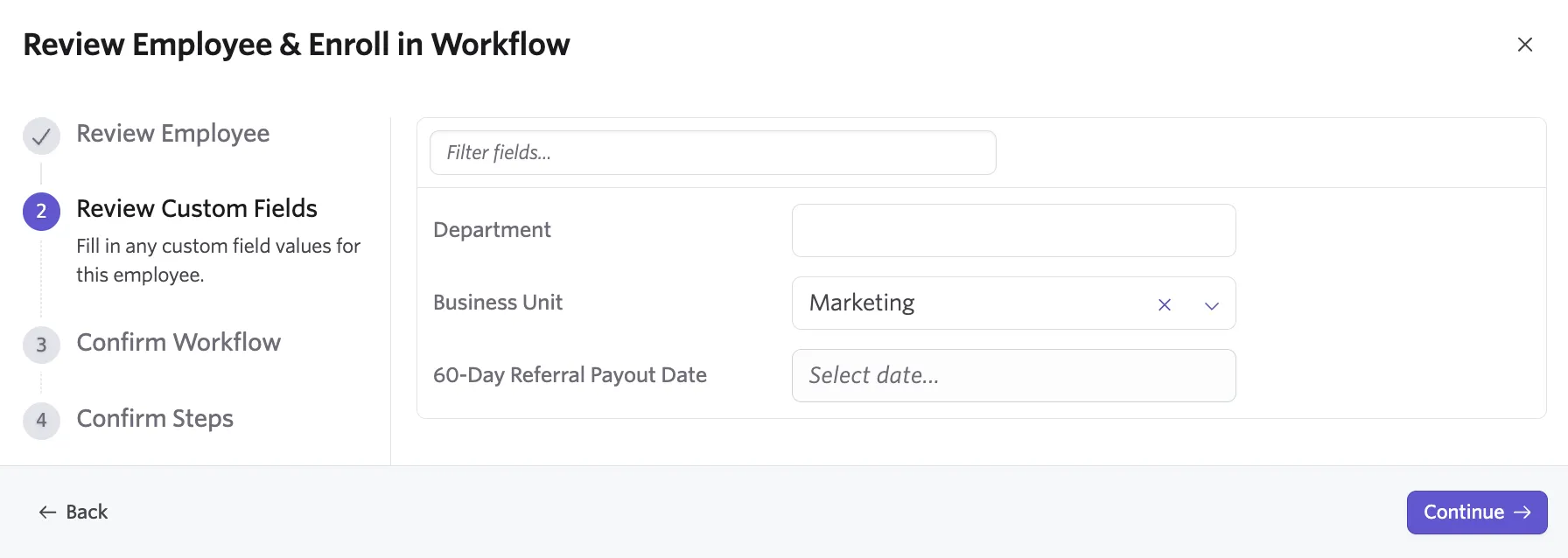Viewport: 1568px width, 558px height.
Task: Click the Filter fields search box
Action: point(712,152)
